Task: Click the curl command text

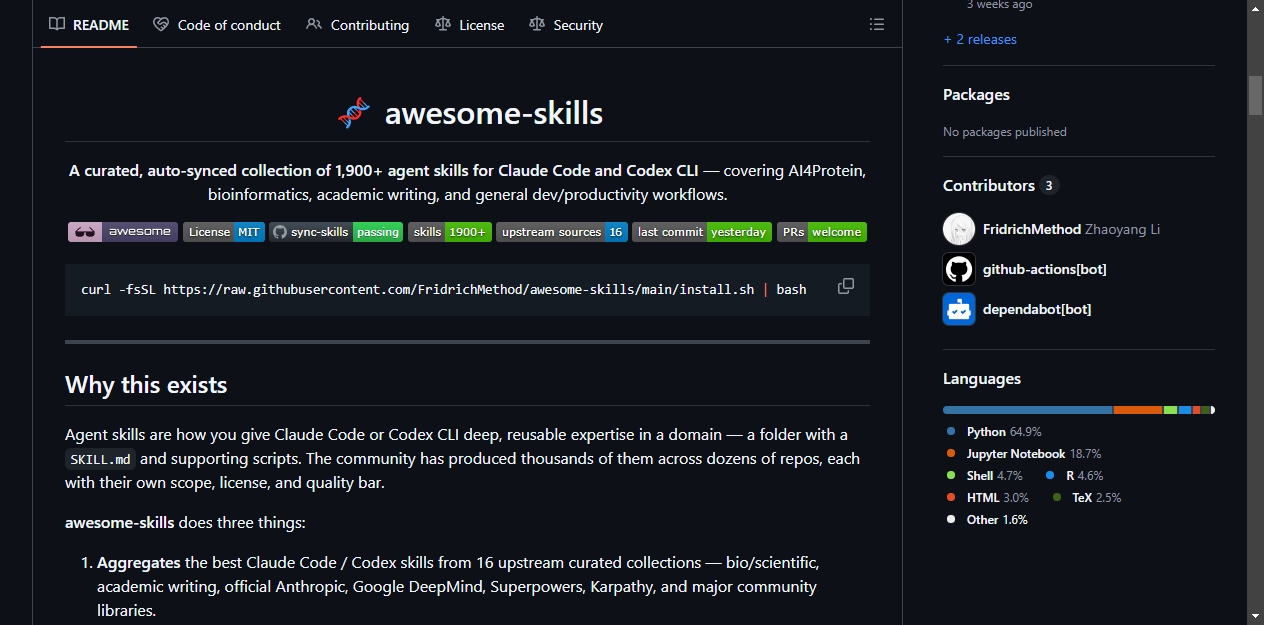Action: tap(443, 290)
